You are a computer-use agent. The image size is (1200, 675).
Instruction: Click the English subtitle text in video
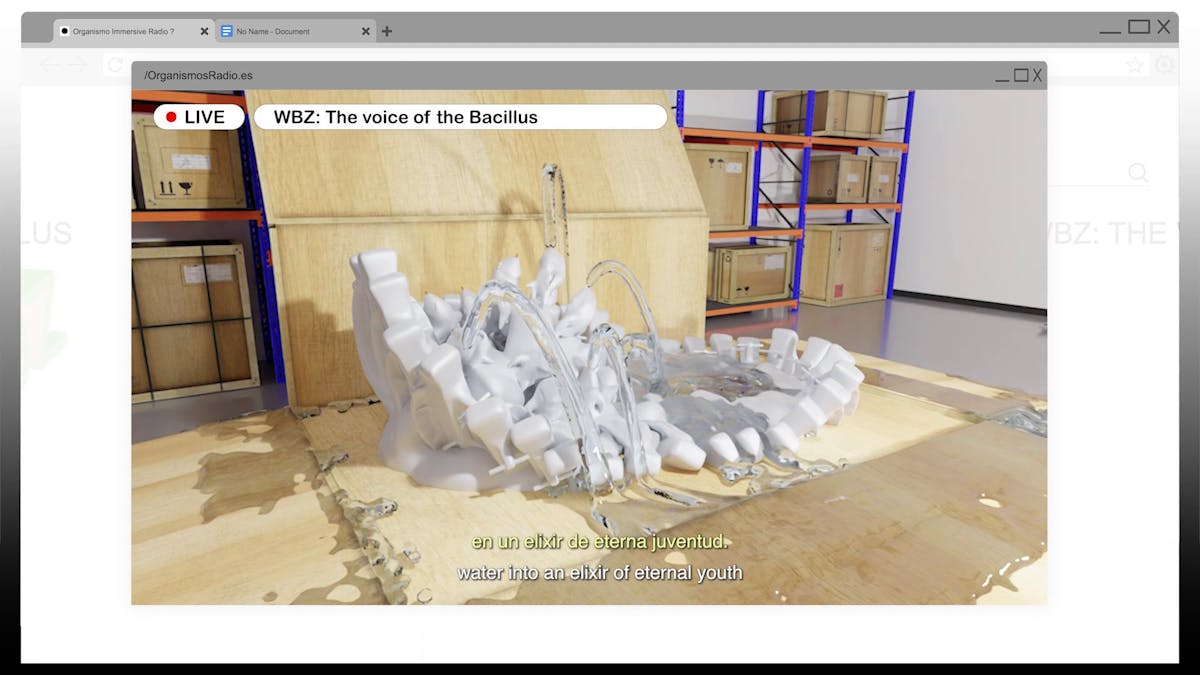pyautogui.click(x=599, y=573)
